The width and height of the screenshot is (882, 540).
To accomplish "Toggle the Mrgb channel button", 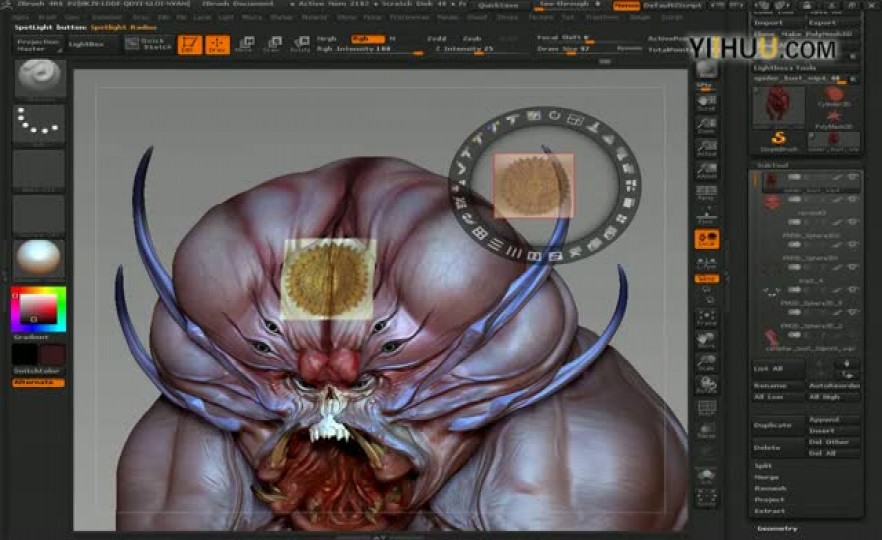I will pyautogui.click(x=327, y=39).
